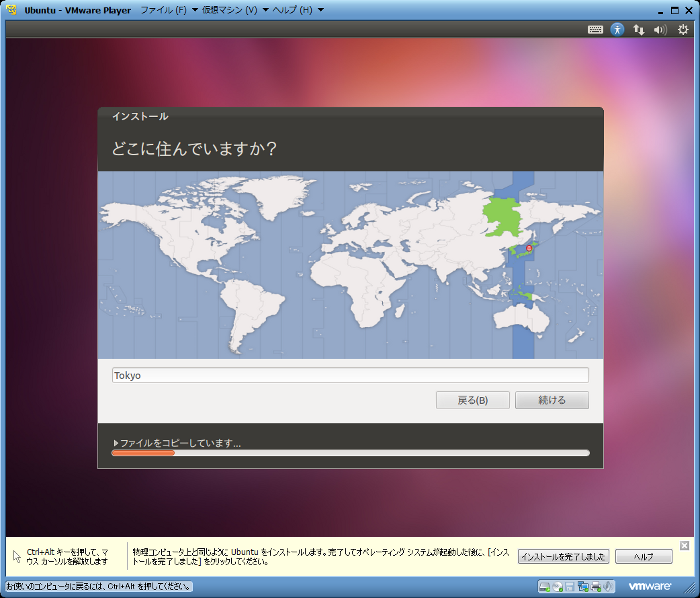Image resolution: width=700 pixels, height=598 pixels.
Task: Open the 仮想マシン(V) menu
Action: 229,10
